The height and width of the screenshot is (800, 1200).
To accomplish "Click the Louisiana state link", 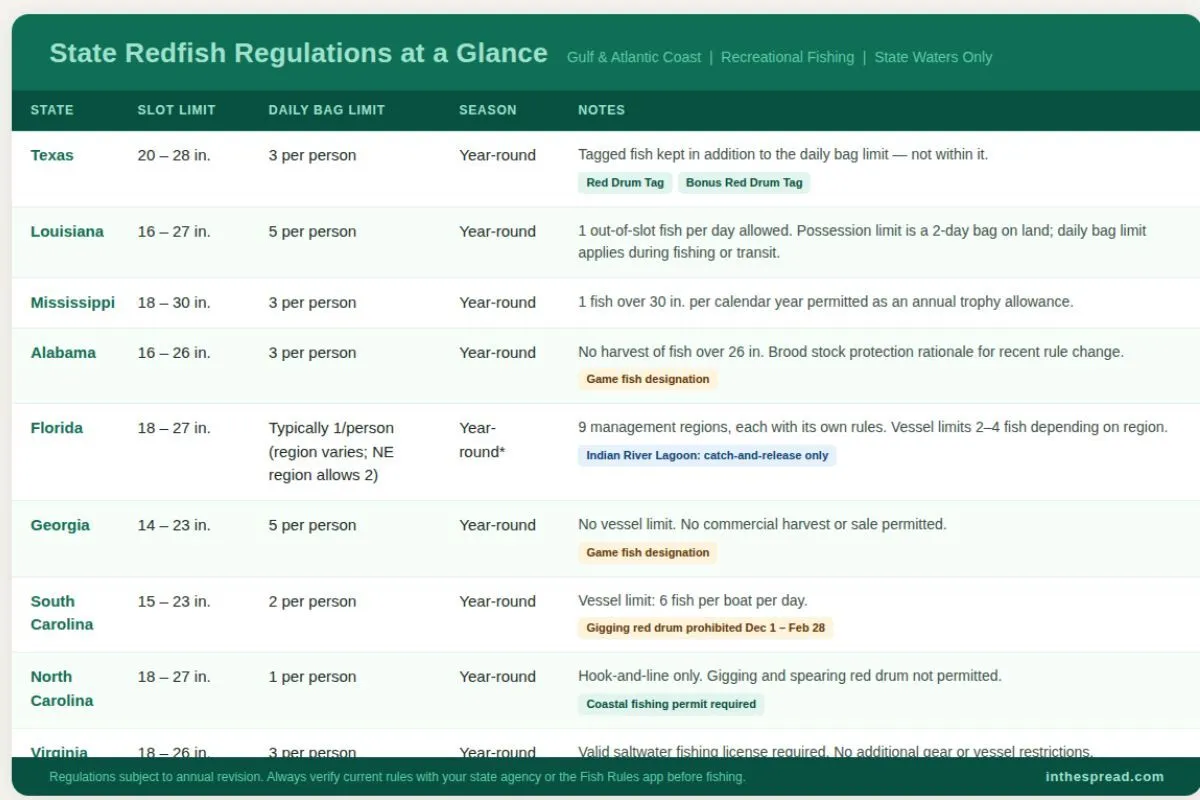I will pos(67,231).
